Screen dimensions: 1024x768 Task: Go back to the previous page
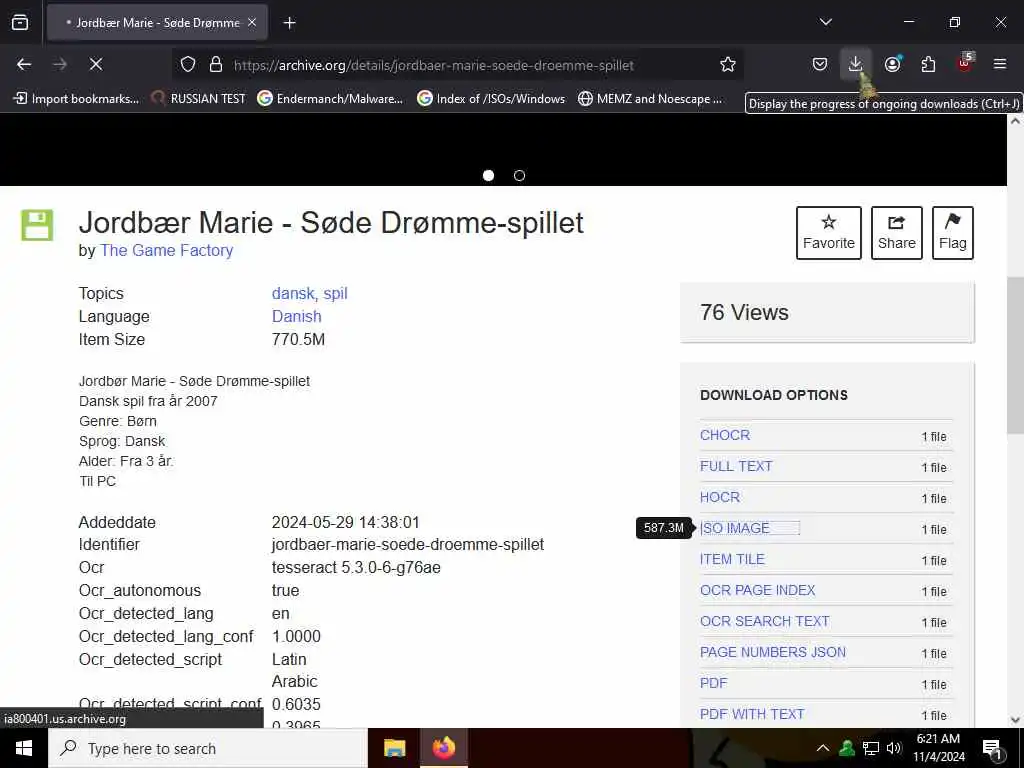24,64
